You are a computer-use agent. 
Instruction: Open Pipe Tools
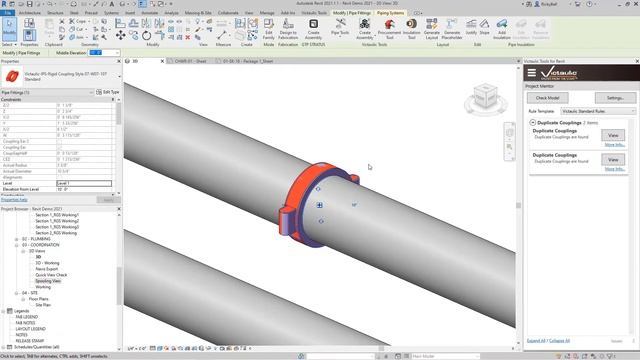340,28
